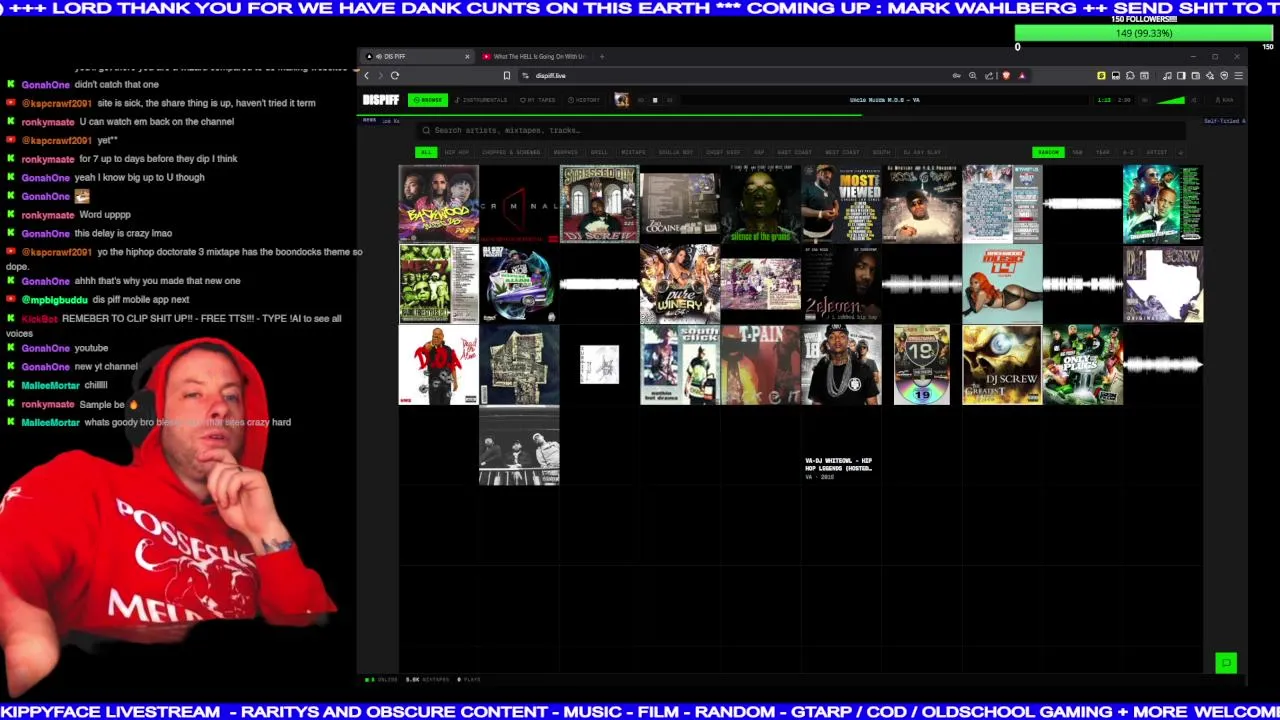Sort mixtapes by A-Z
The height and width of the screenshot is (720, 1280).
tap(1128, 152)
